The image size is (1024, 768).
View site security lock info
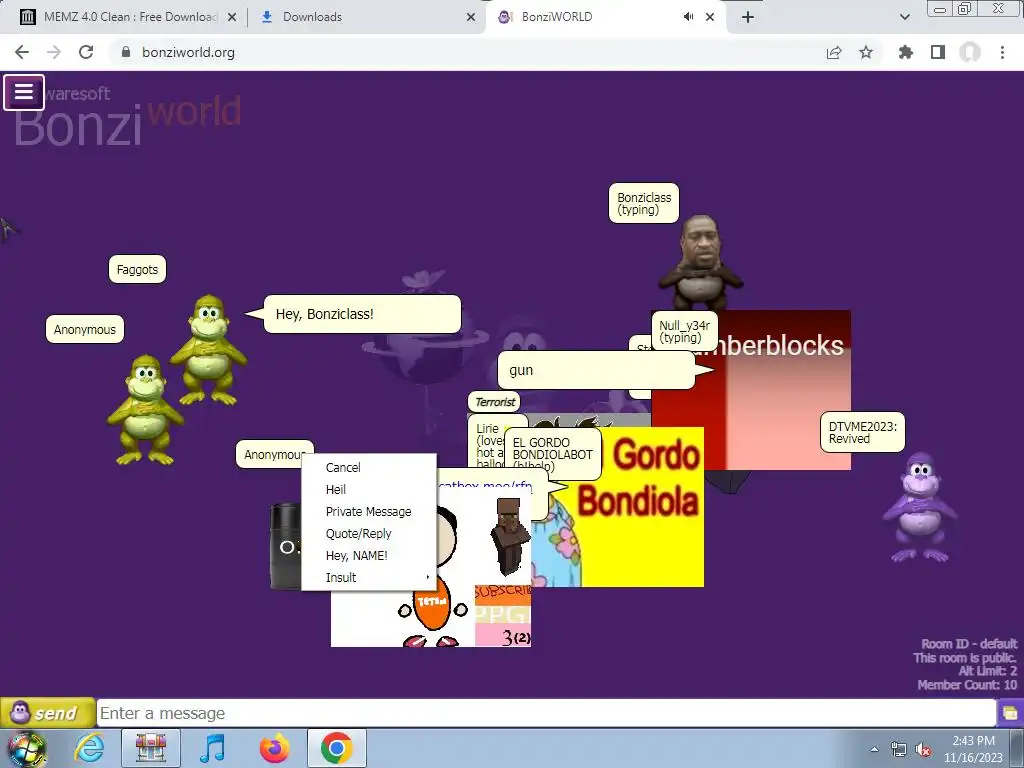click(126, 52)
